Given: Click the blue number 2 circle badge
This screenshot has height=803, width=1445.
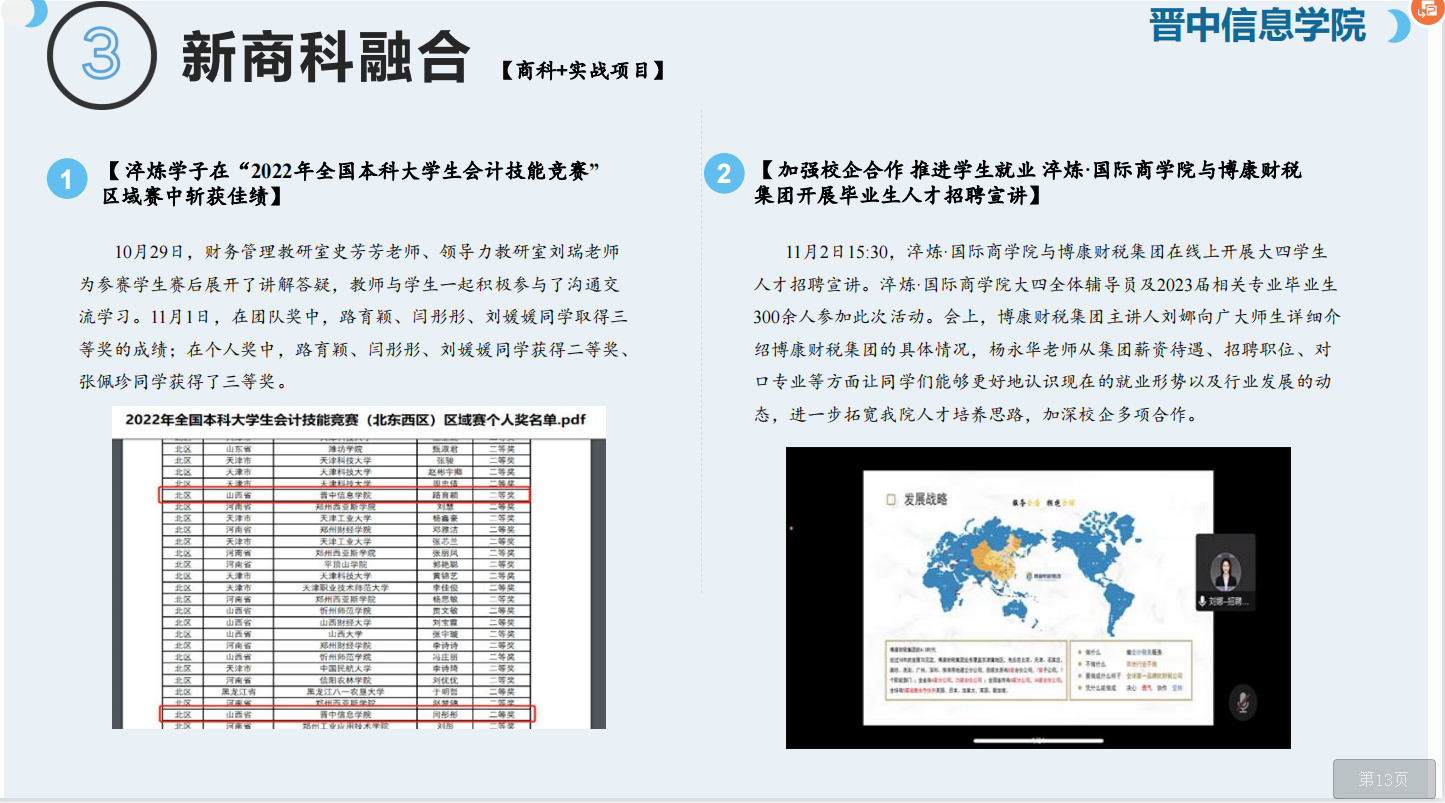Looking at the screenshot, I should (723, 175).
